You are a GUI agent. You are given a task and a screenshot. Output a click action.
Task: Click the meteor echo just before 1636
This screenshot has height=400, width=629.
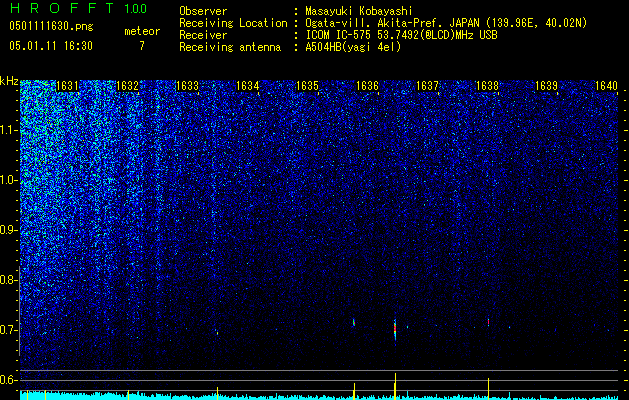354,322
